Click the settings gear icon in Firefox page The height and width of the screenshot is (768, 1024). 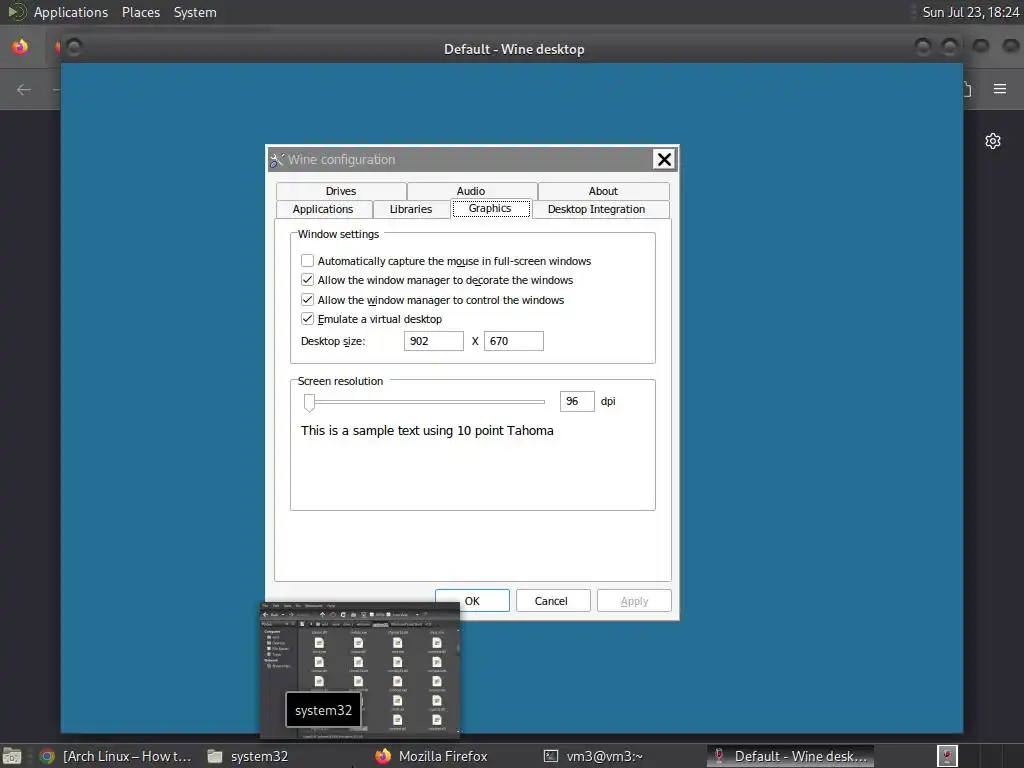(993, 141)
